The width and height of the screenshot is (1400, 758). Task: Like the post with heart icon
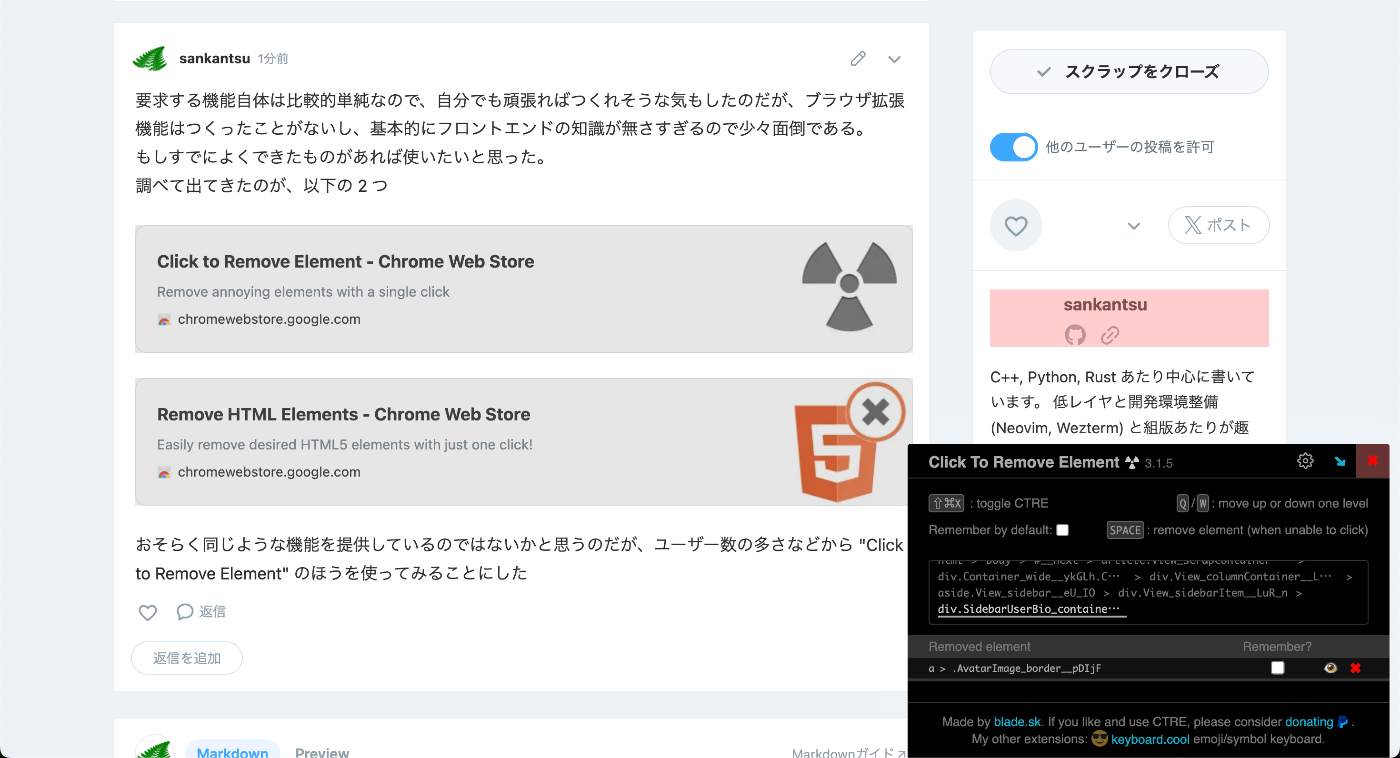[x=148, y=612]
